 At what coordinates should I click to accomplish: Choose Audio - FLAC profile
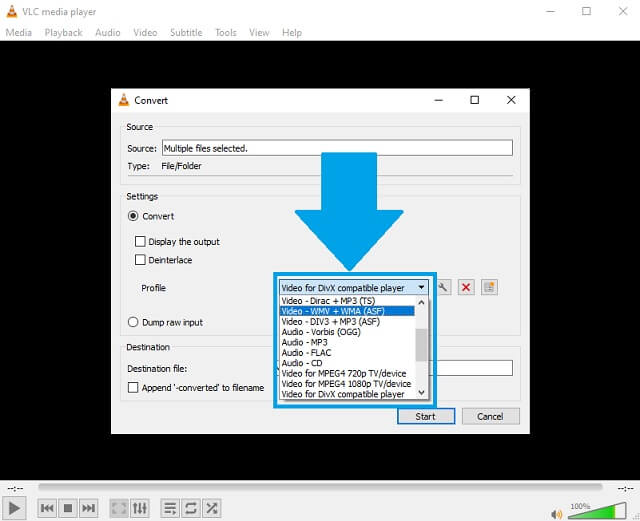click(347, 353)
